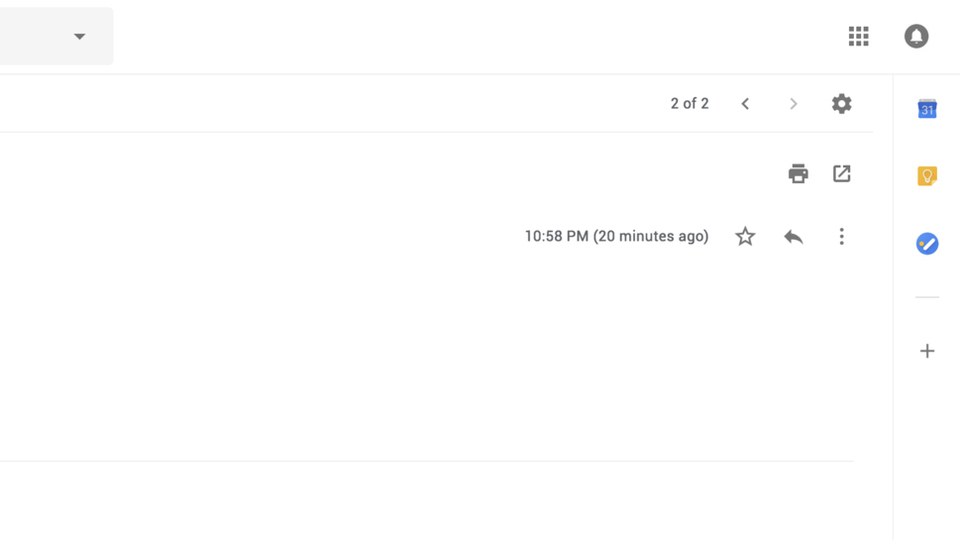
Task: Click the search mail field
Action: (56, 36)
